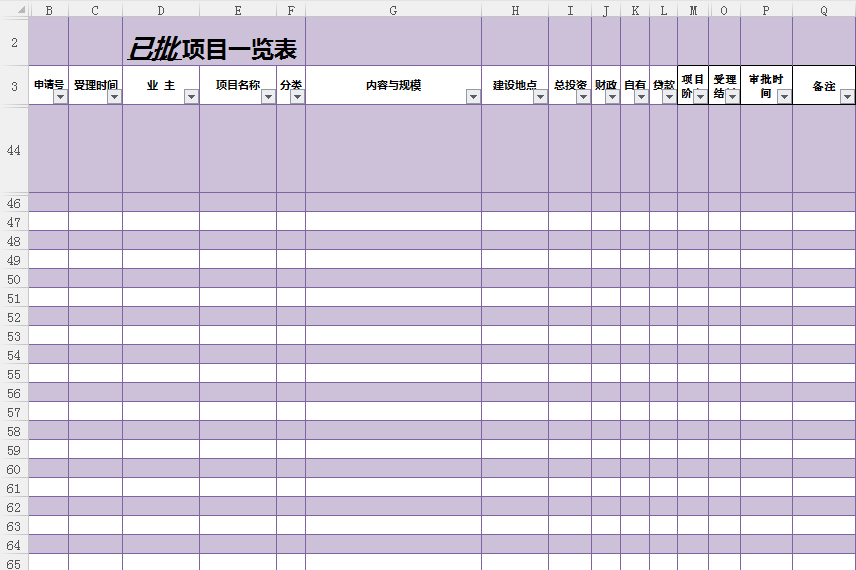Click row number 55 header

tap(14, 374)
